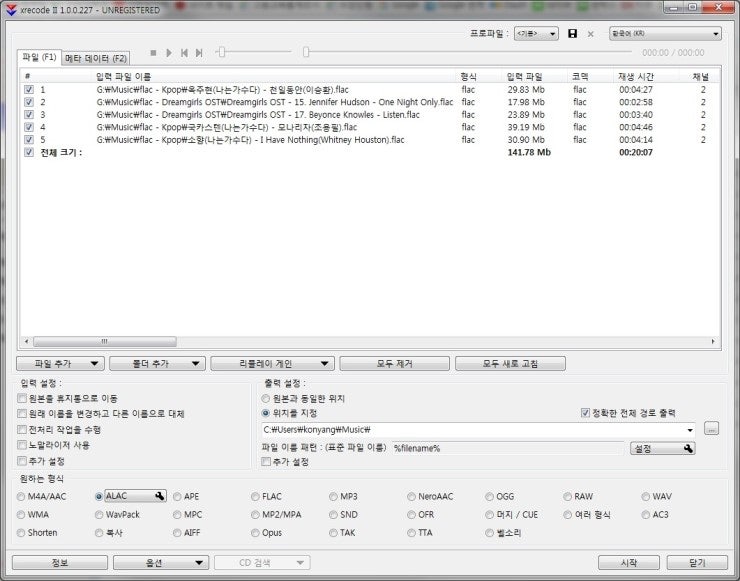
Task: Uncheck the checkbox for file row 5
Action: [29, 139]
